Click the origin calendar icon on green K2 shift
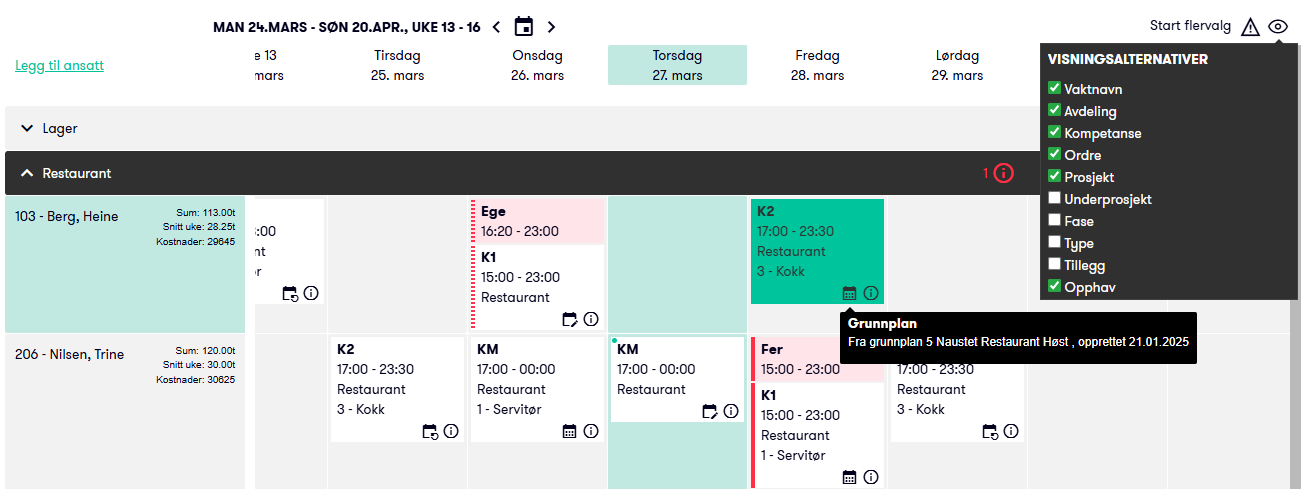 850,293
